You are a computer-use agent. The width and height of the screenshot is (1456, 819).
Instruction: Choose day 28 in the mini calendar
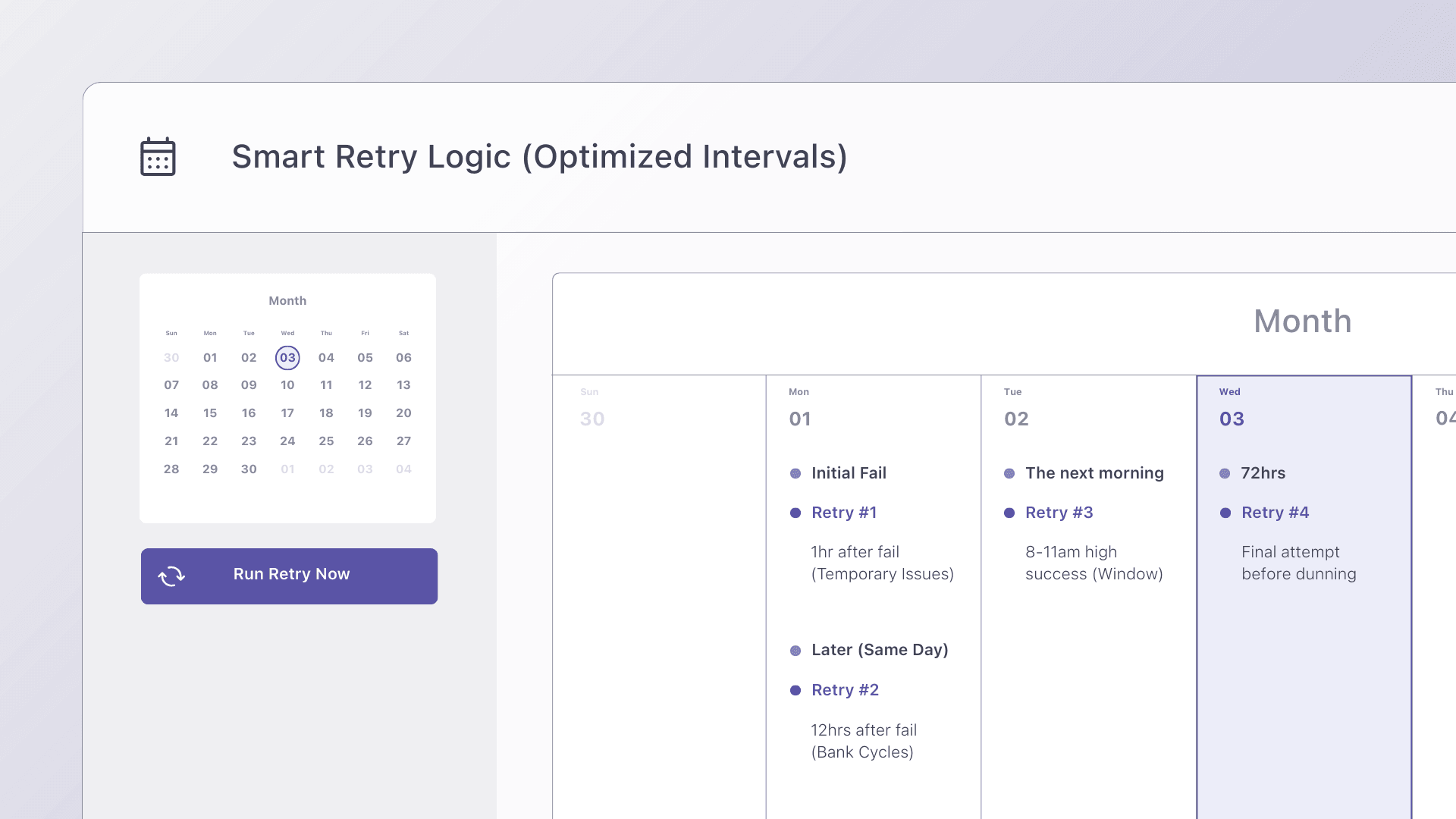click(x=171, y=469)
